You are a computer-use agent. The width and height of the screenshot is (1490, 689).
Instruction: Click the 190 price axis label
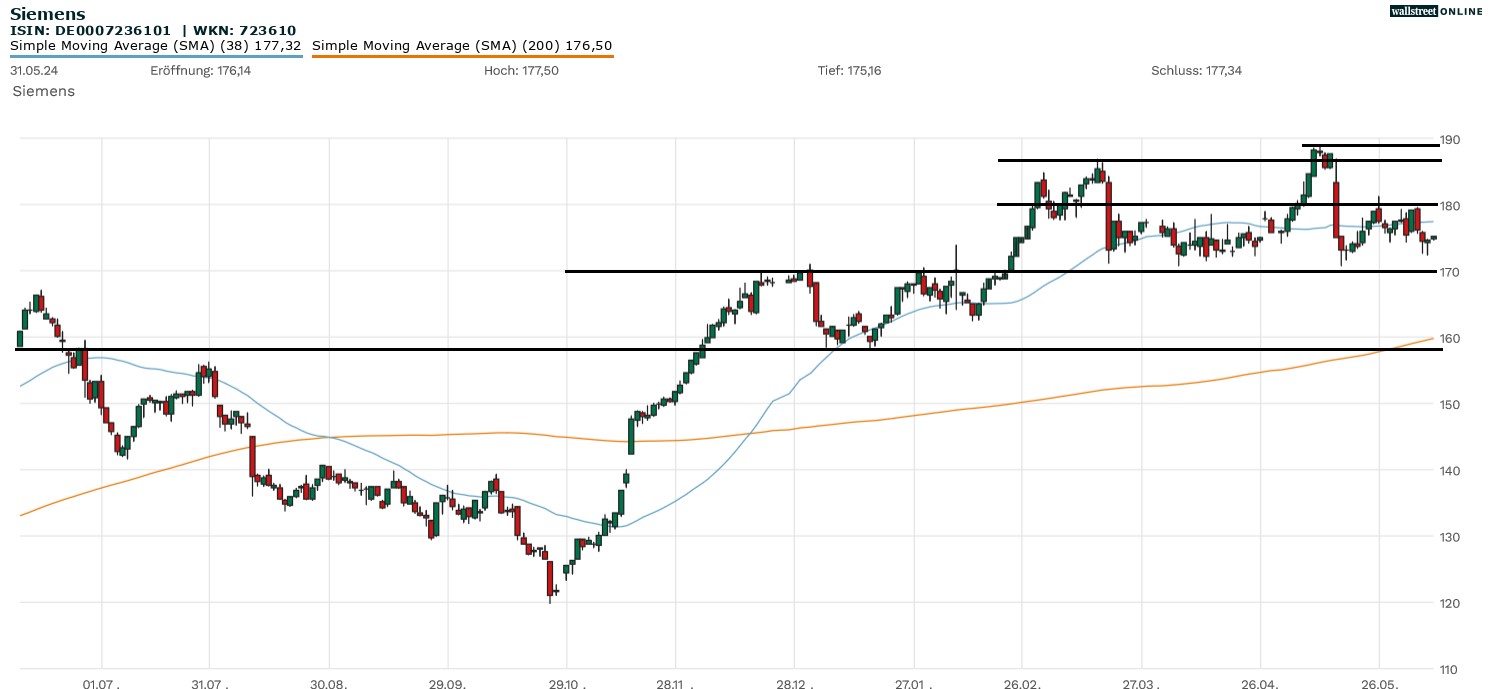(1450, 139)
